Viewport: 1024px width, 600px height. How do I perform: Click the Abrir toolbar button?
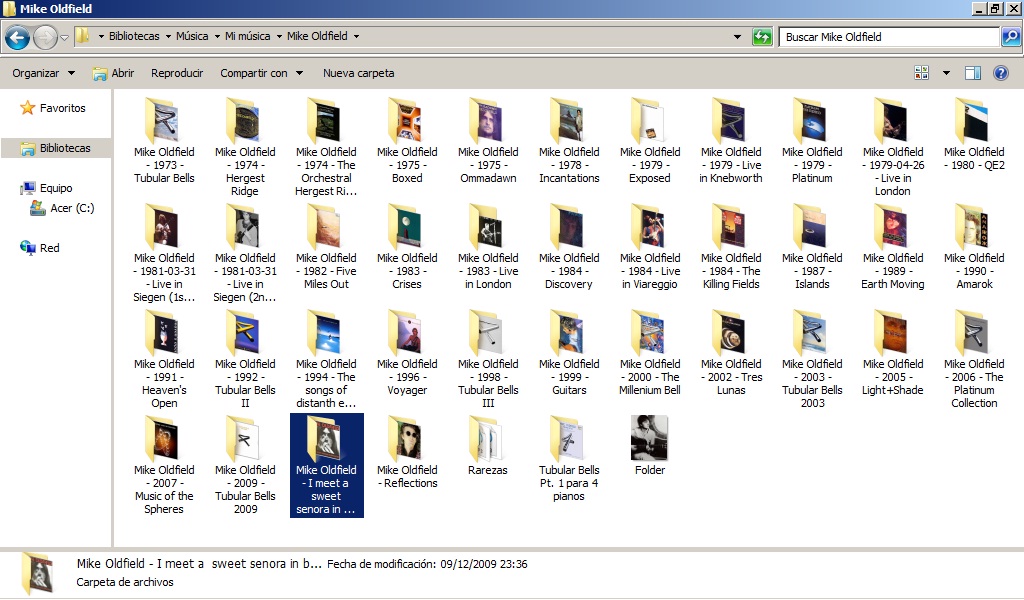pyautogui.click(x=114, y=73)
